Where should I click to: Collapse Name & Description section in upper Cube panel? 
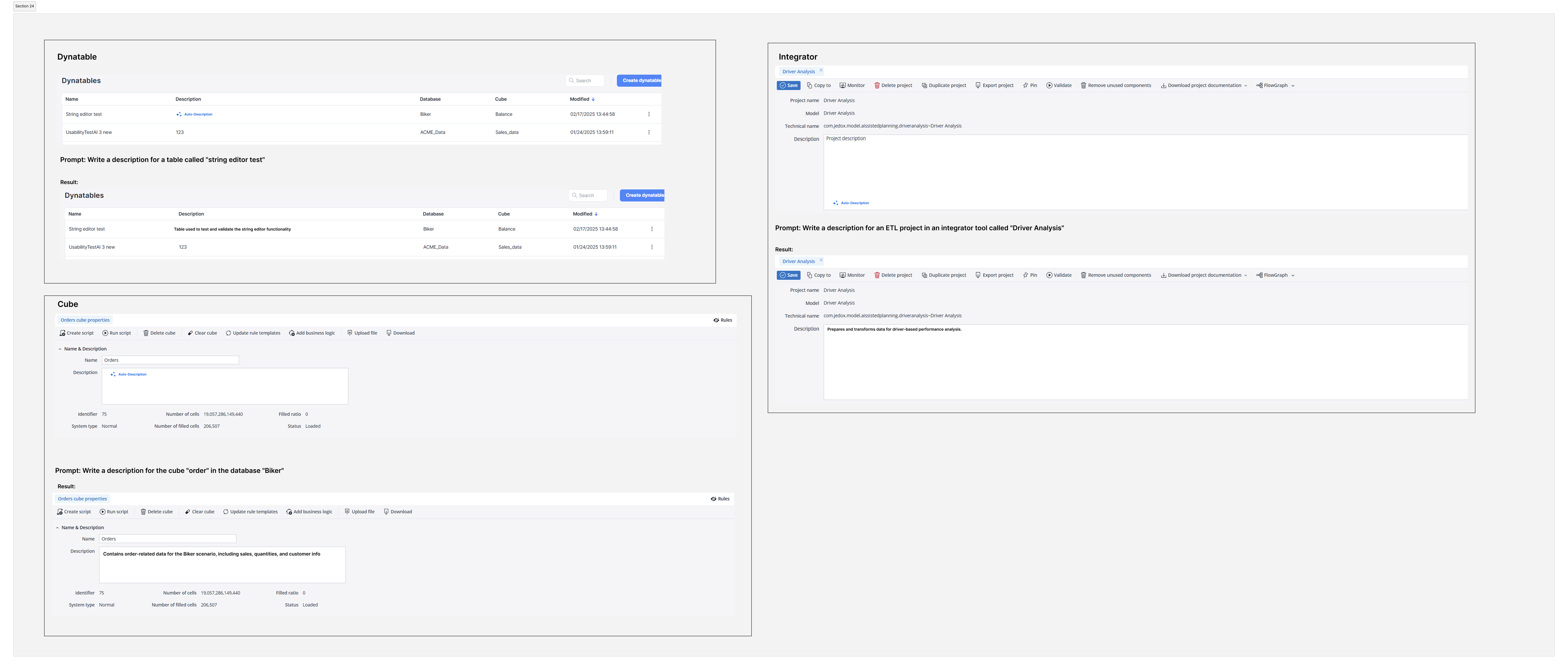[60, 349]
